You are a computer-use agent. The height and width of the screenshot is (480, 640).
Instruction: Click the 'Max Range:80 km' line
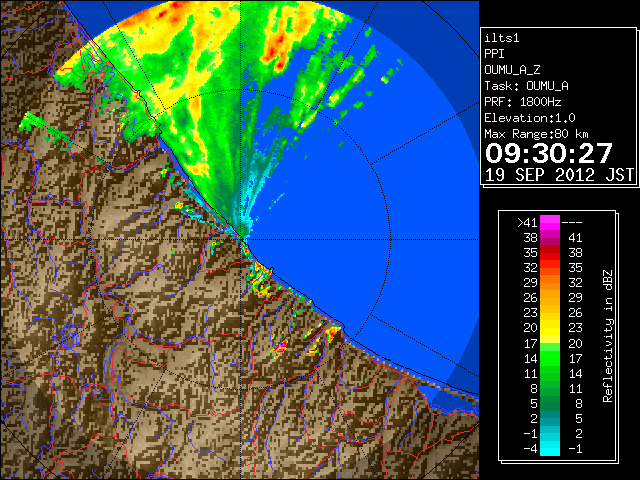tap(536, 134)
